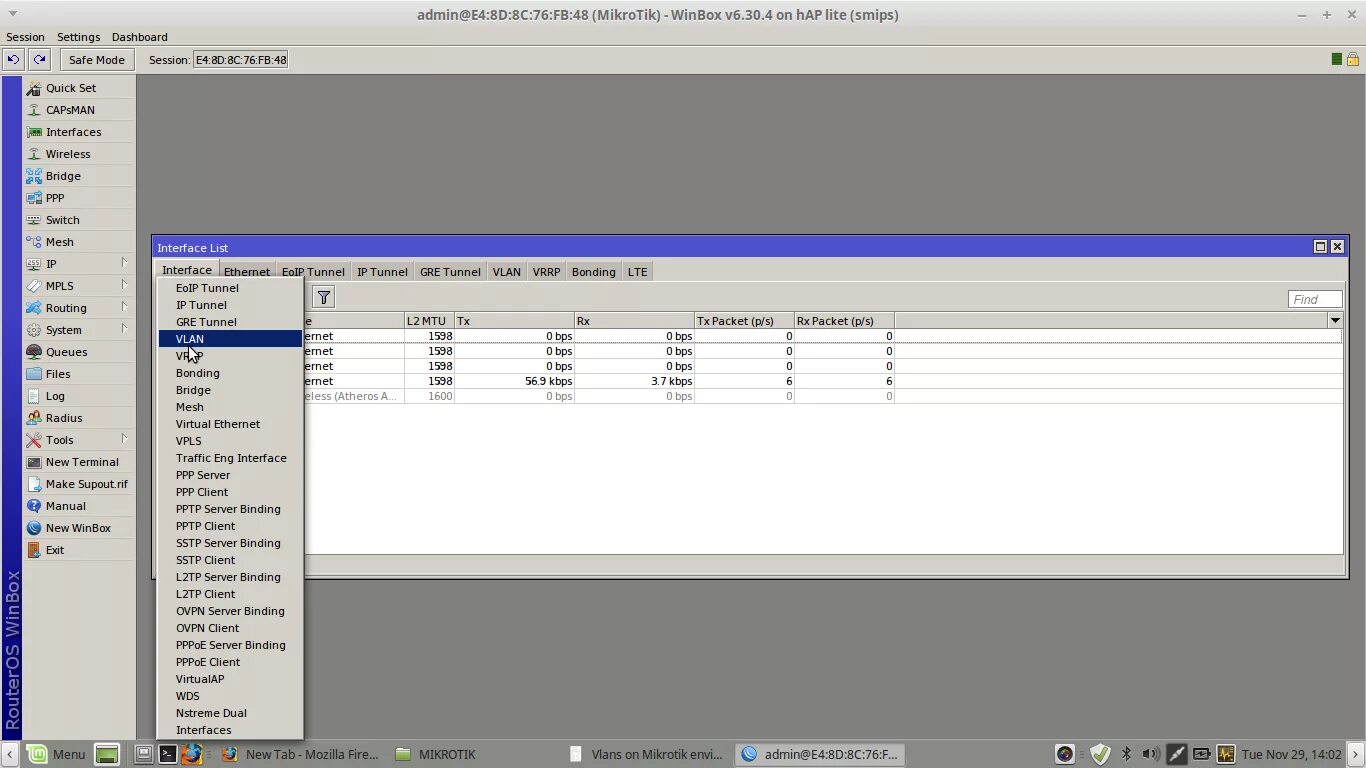Click the Redo arrow in the toolbar
This screenshot has width=1366, height=768.
(39, 60)
